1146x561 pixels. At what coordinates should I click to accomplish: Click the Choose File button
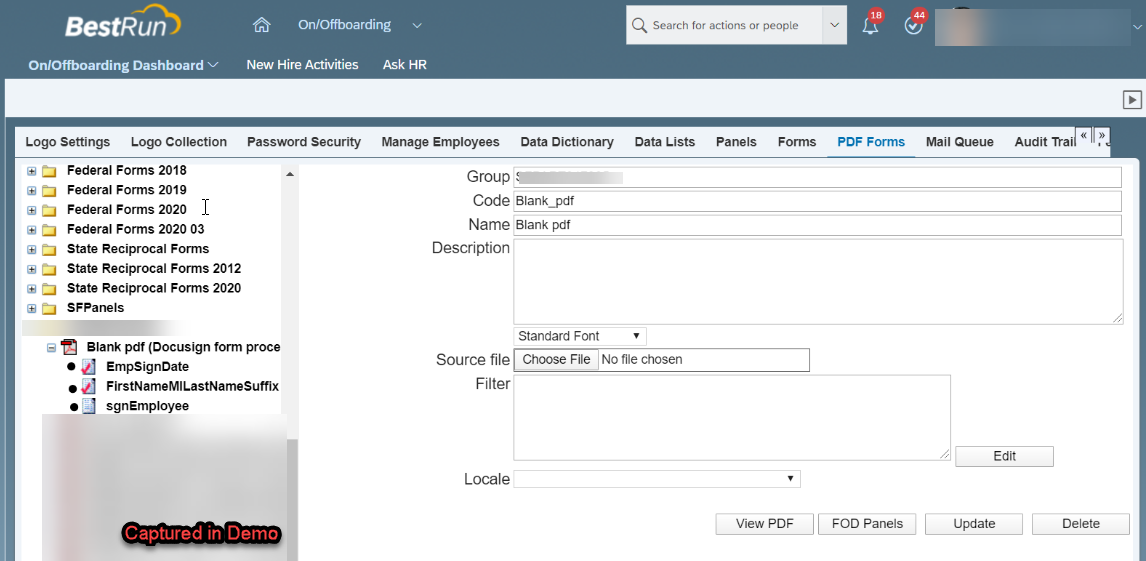[x=556, y=359]
